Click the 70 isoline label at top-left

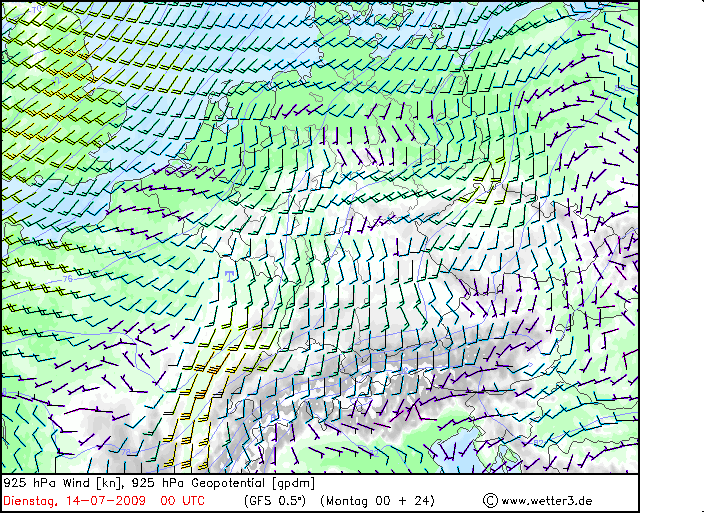37,8
